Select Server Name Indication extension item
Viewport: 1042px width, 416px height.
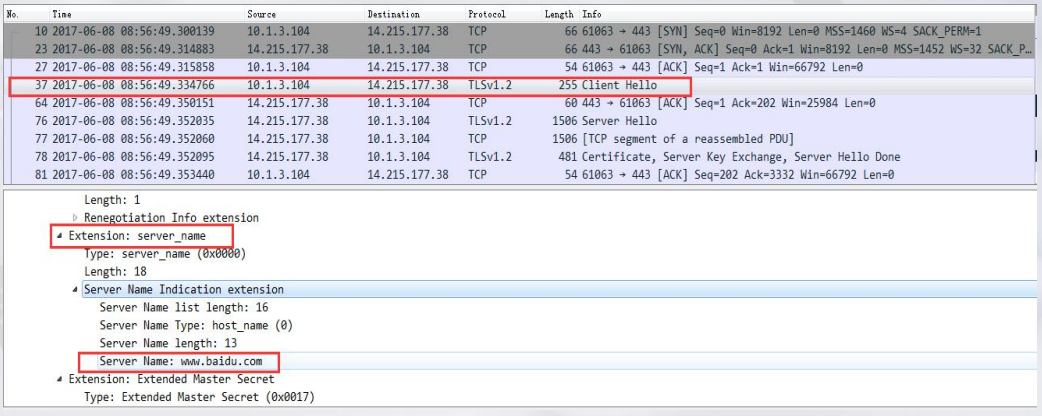tap(183, 290)
